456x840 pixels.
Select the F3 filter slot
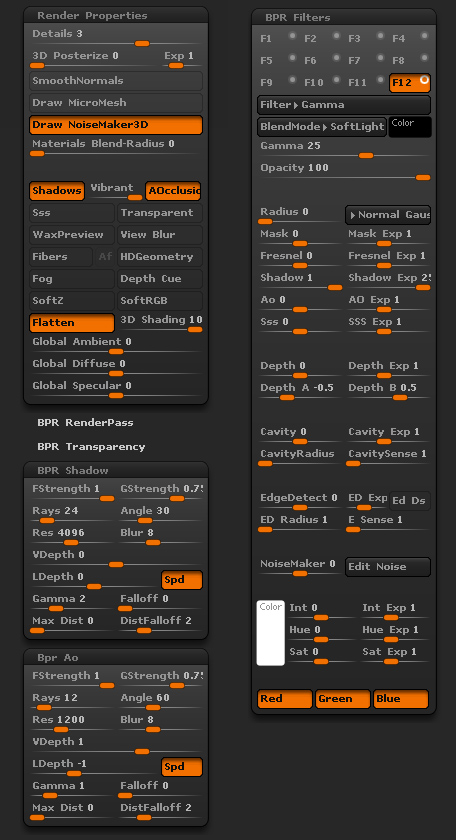tap(366, 39)
